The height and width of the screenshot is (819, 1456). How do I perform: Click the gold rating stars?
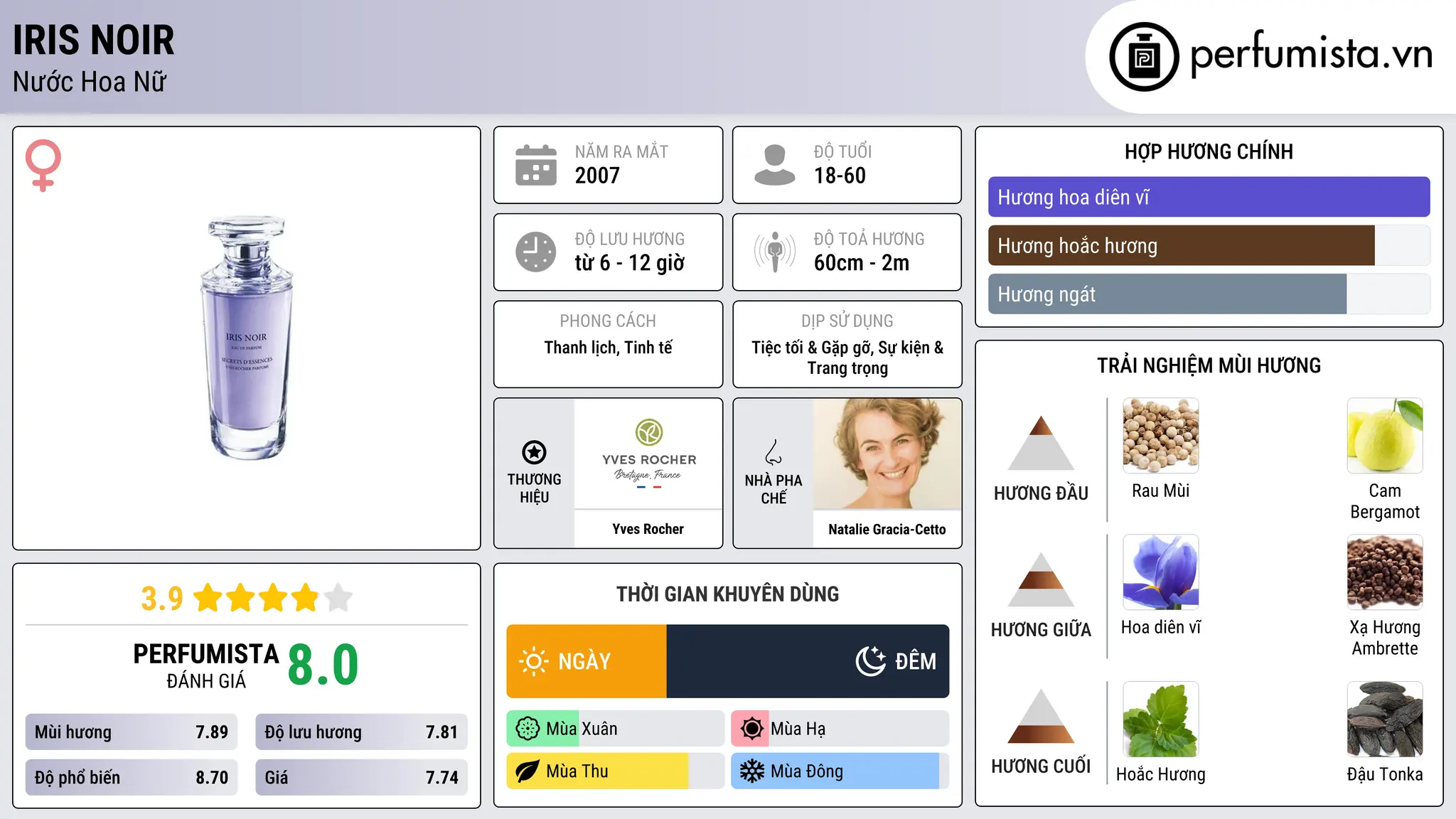point(273,598)
